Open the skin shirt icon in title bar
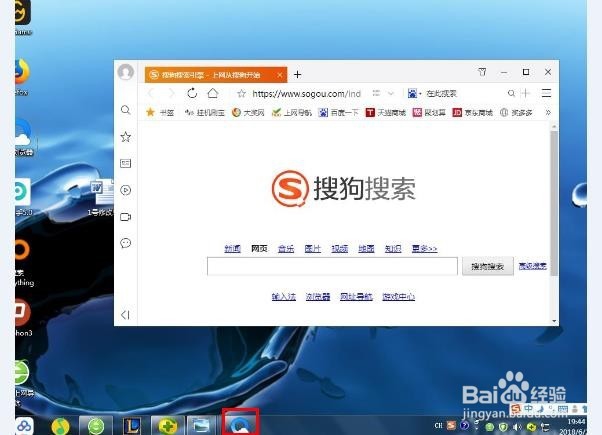The image size is (602, 435). 482,72
